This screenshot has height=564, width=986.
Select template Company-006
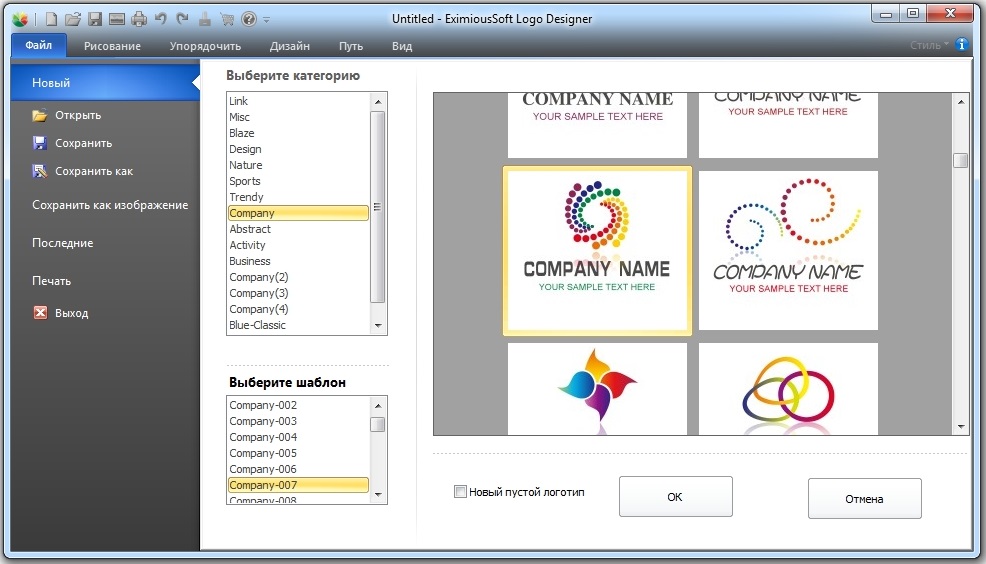pyautogui.click(x=298, y=469)
